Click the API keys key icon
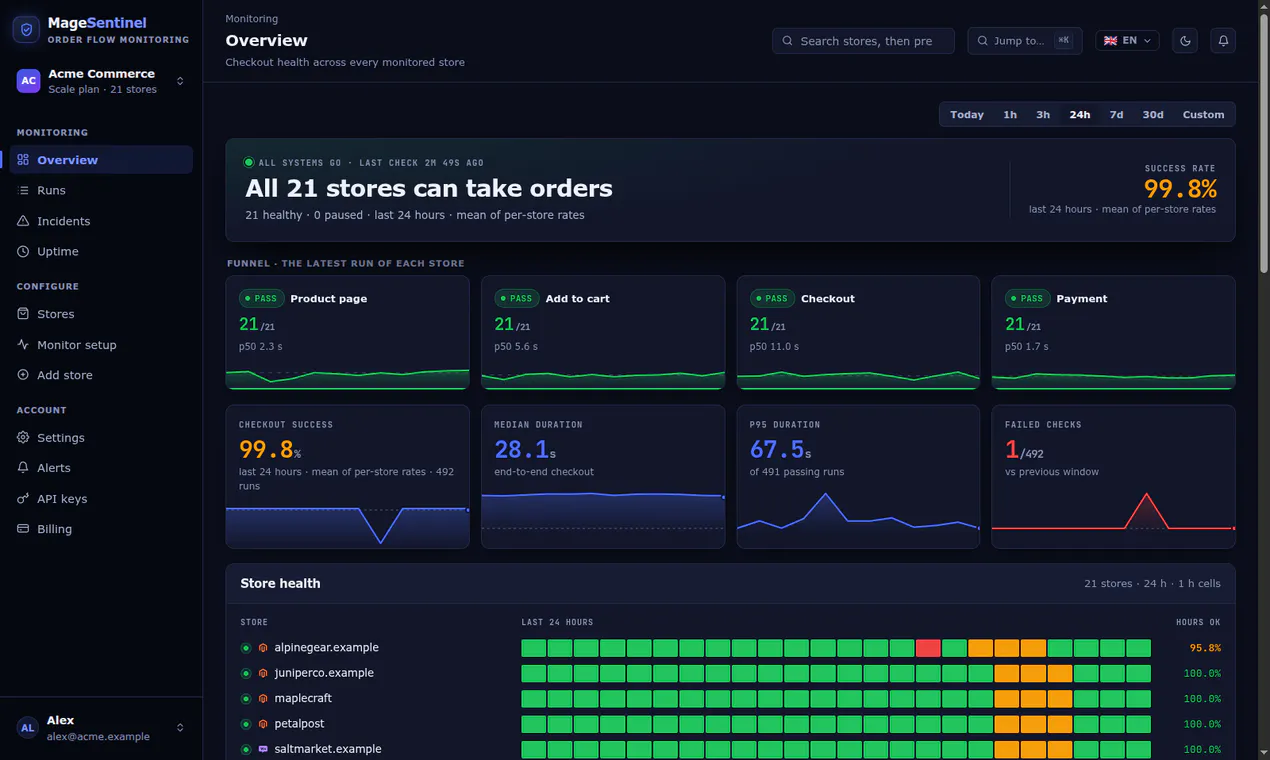1270x760 pixels. click(x=23, y=499)
